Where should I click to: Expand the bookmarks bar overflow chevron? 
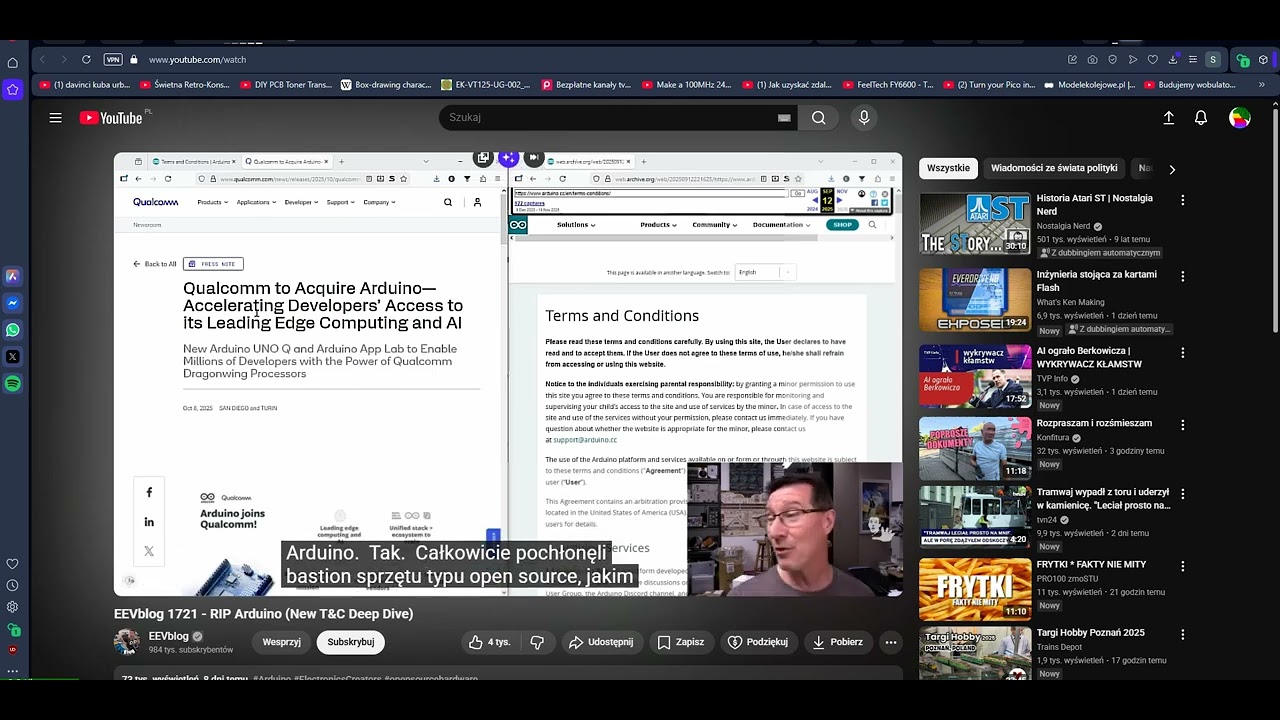coord(1261,85)
